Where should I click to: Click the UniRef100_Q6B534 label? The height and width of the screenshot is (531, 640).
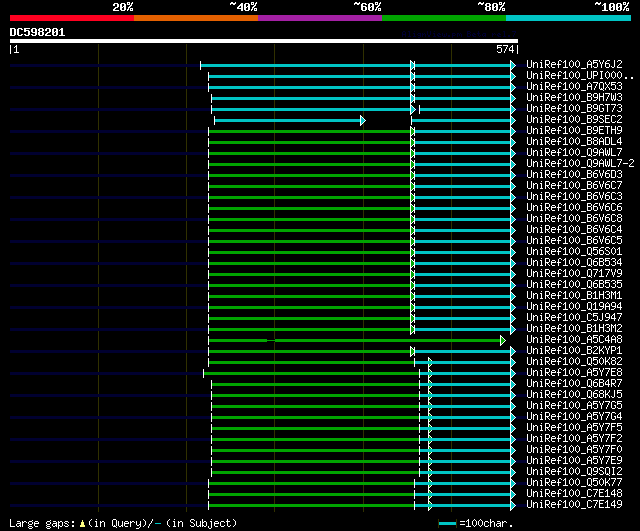[x=574, y=263]
